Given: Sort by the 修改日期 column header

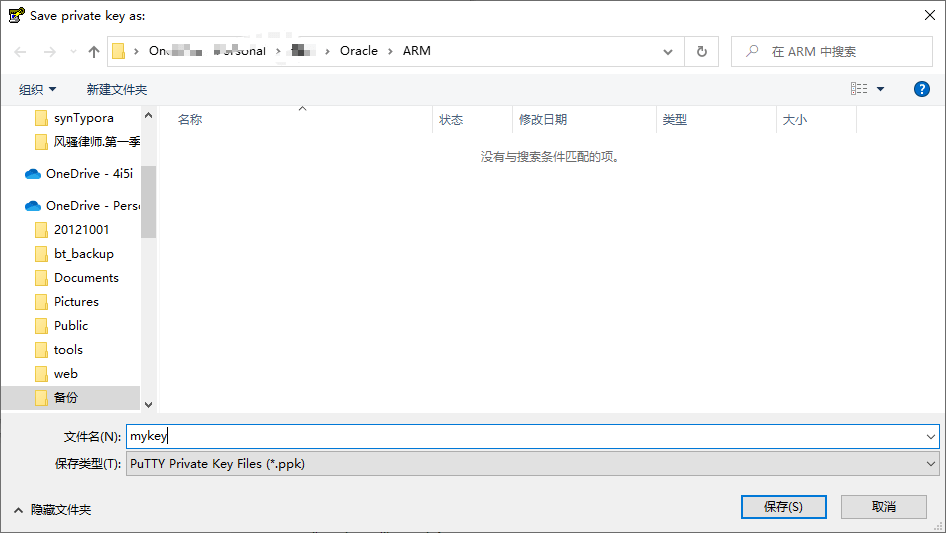Looking at the screenshot, I should (543, 120).
